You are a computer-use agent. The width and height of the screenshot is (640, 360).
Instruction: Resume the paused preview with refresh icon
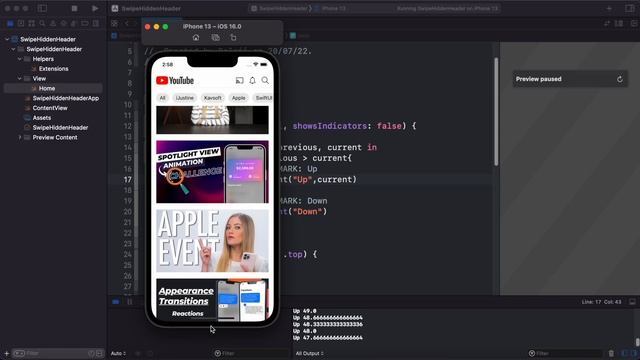coord(620,79)
